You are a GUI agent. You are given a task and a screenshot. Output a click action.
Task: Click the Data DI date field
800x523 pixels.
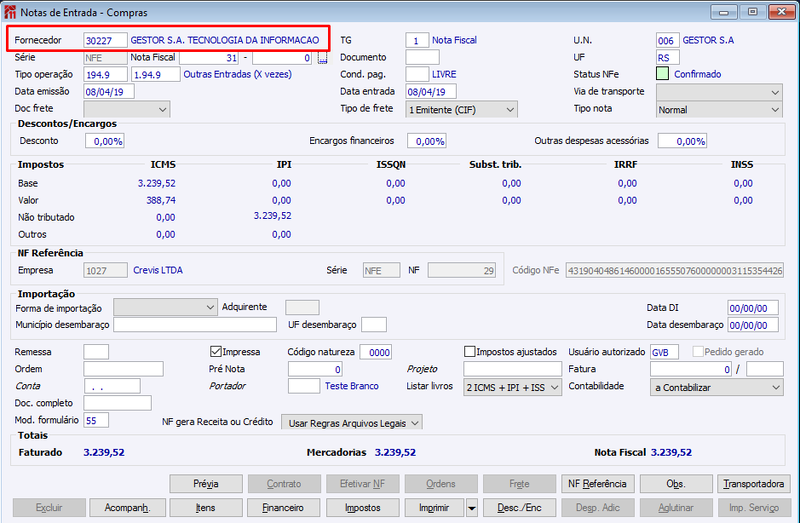(x=753, y=308)
